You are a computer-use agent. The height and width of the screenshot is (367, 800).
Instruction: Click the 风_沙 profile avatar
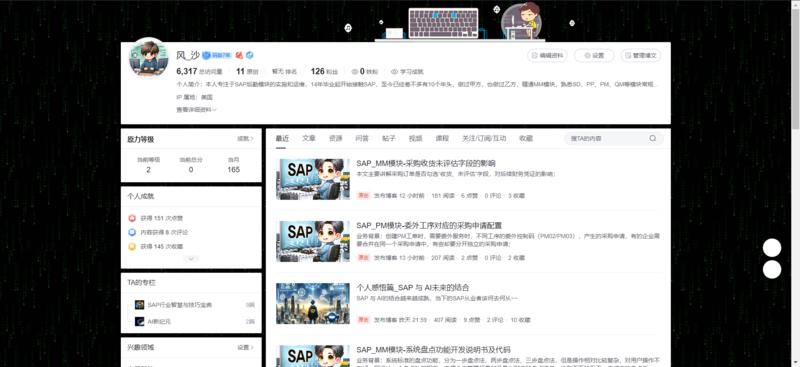click(x=148, y=59)
